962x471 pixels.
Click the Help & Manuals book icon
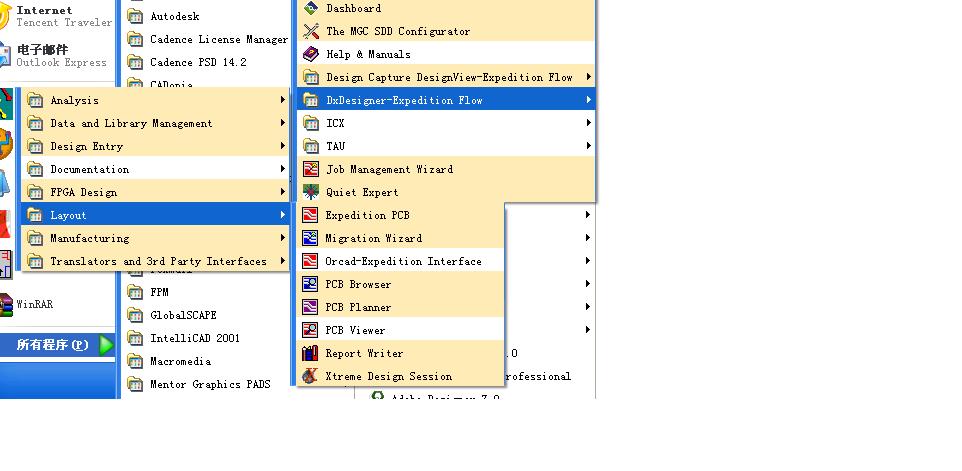pos(311,54)
